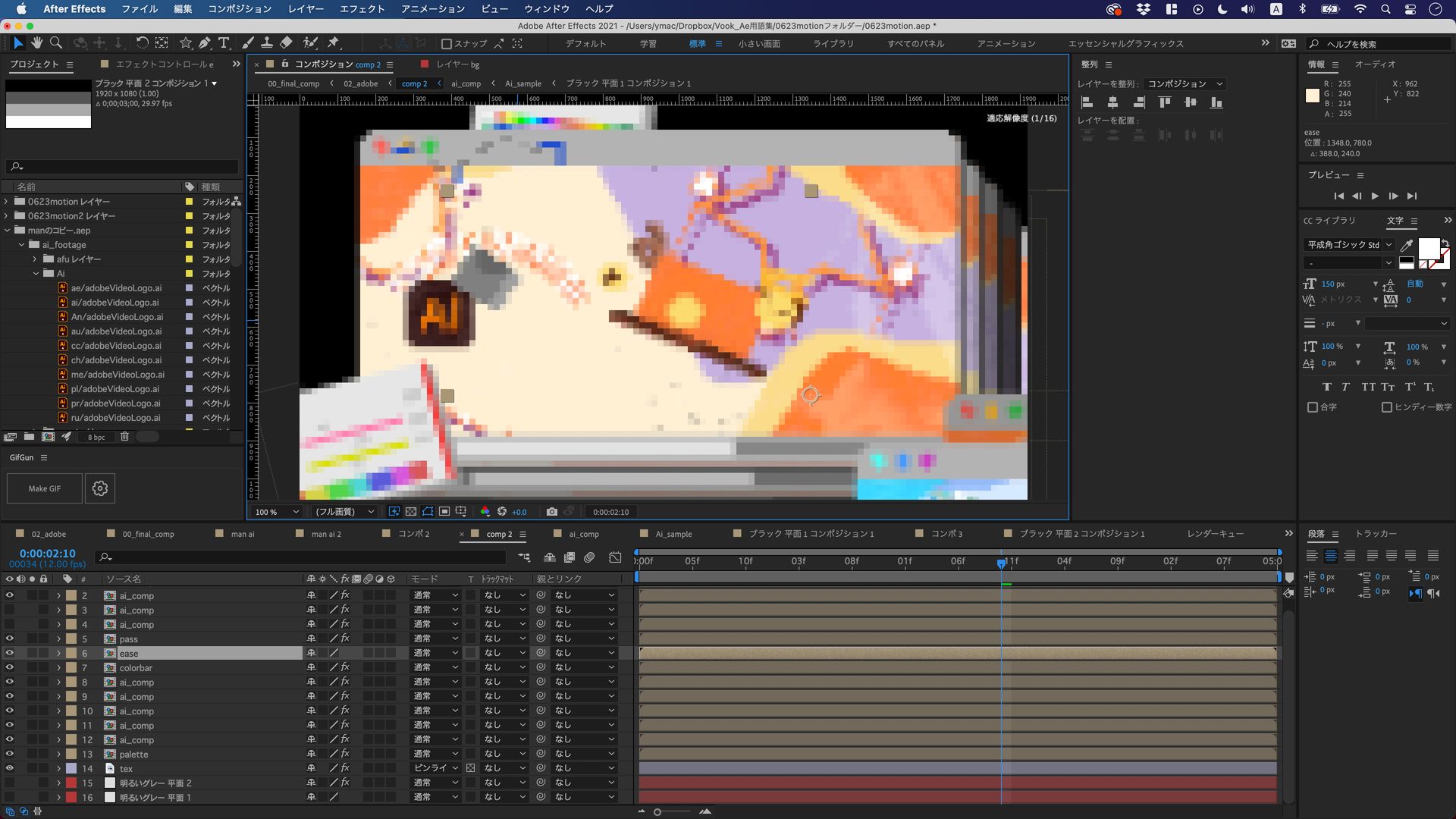
Task: Open the 100% magnification dropdown
Action: [x=275, y=512]
